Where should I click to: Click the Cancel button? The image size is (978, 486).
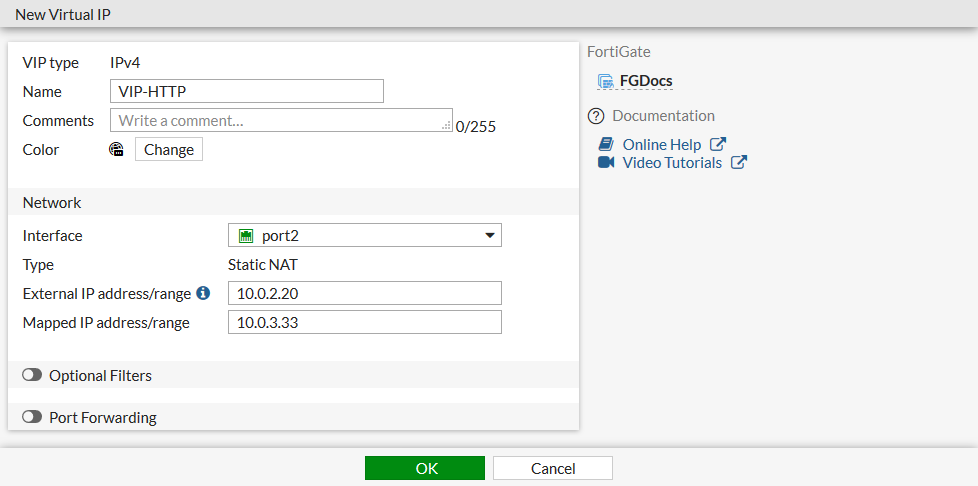click(x=552, y=468)
